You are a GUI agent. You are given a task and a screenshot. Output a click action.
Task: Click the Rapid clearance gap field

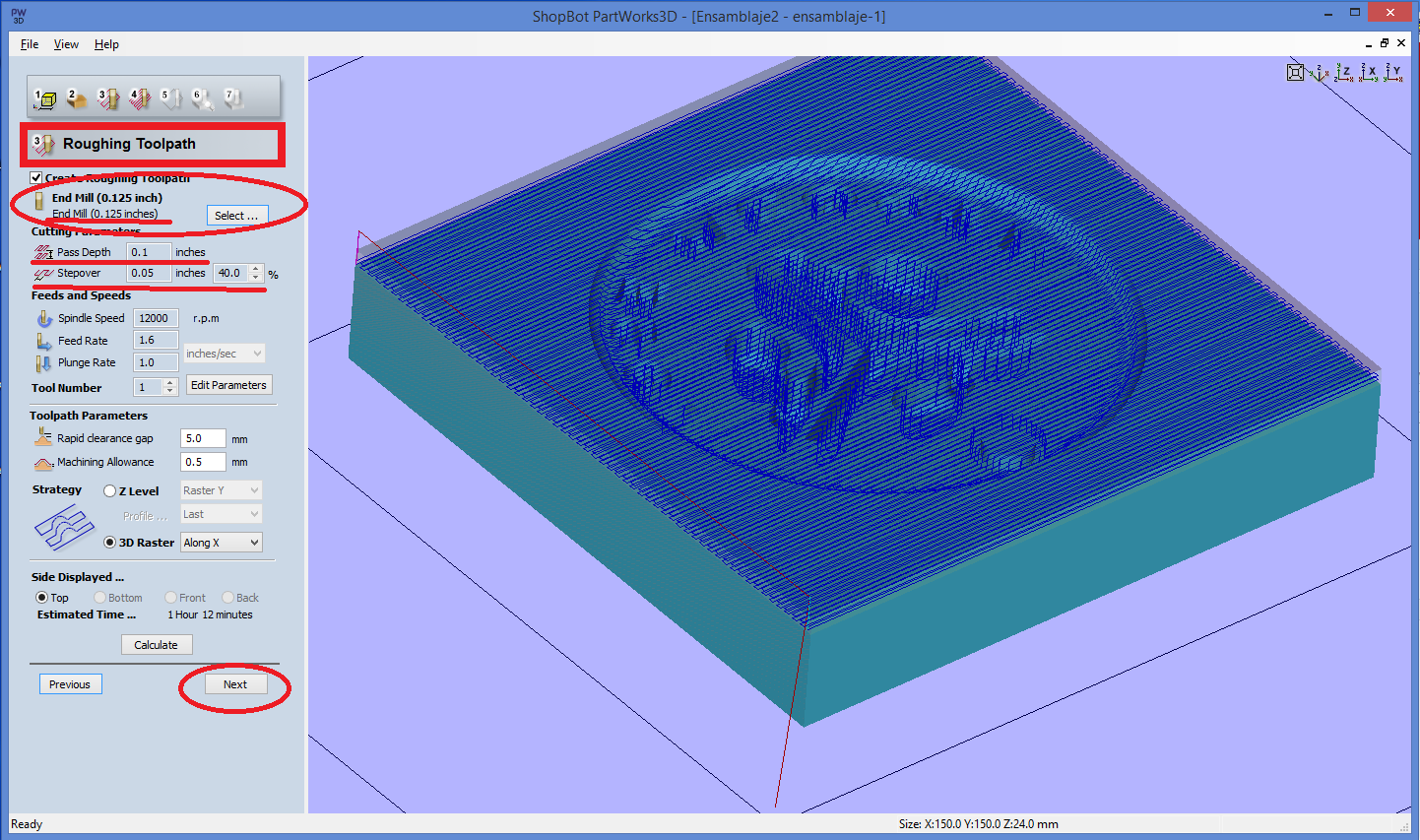pyautogui.click(x=203, y=438)
